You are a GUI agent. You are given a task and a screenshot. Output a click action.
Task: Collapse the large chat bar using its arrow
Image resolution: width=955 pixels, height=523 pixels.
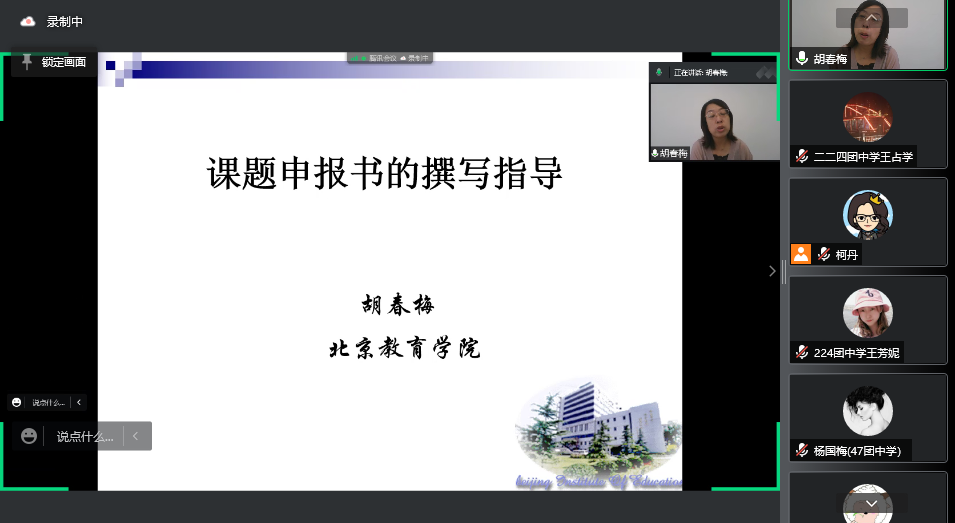(136, 436)
